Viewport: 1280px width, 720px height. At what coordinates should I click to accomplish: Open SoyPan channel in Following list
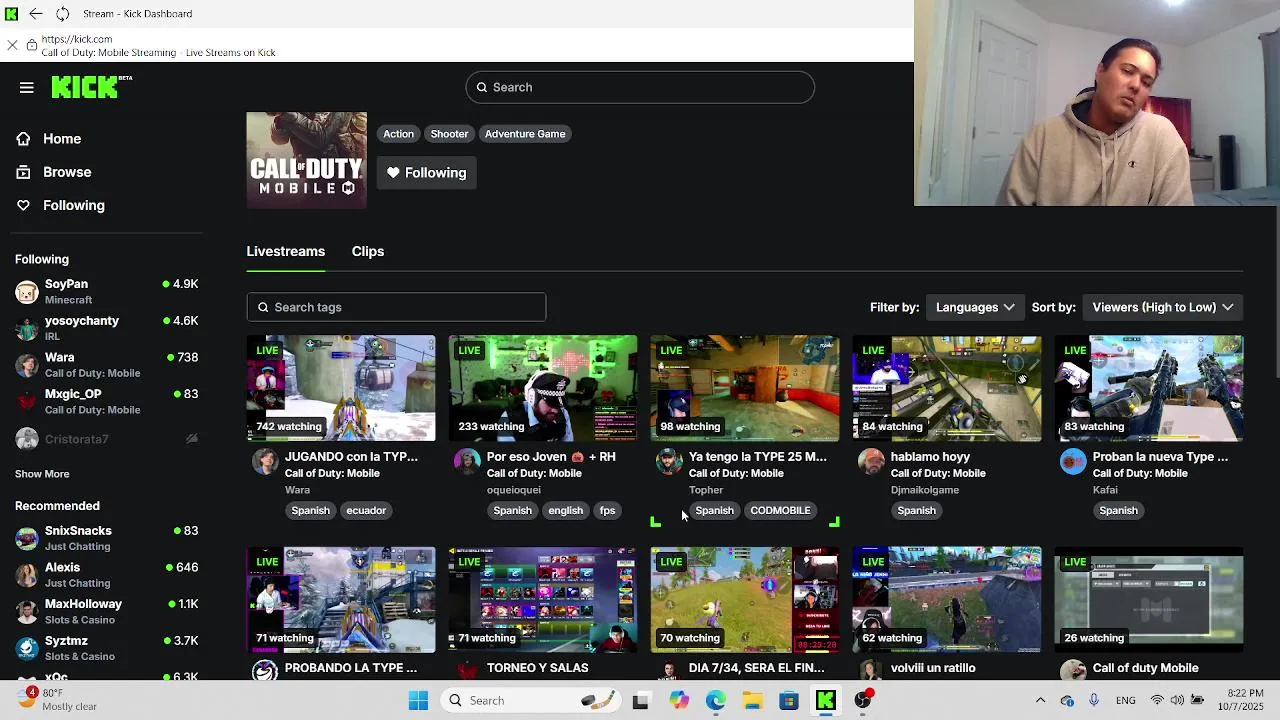point(106,291)
